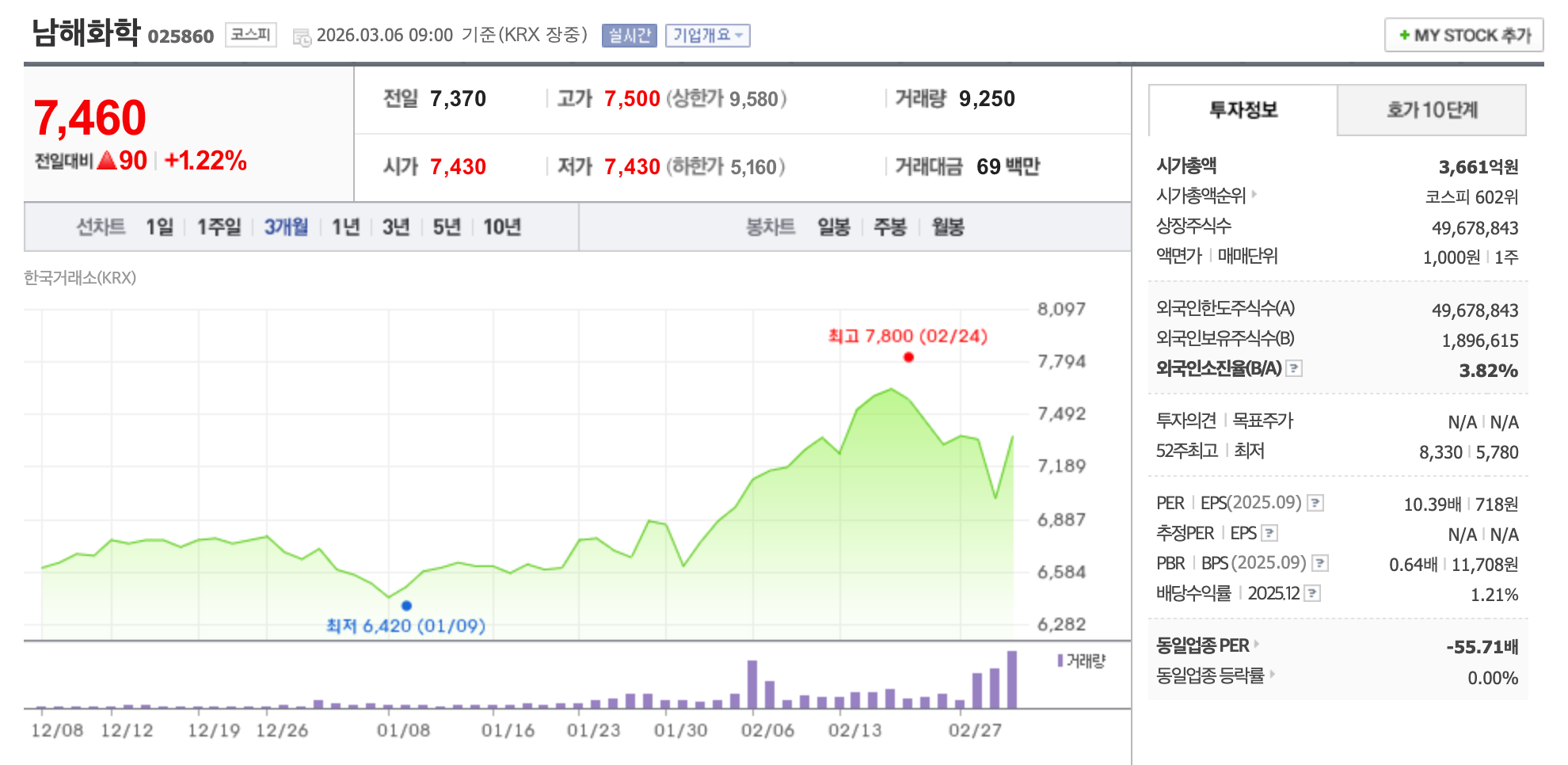The image size is (1568, 765).
Task: Click the 코스피 market label
Action: (250, 35)
